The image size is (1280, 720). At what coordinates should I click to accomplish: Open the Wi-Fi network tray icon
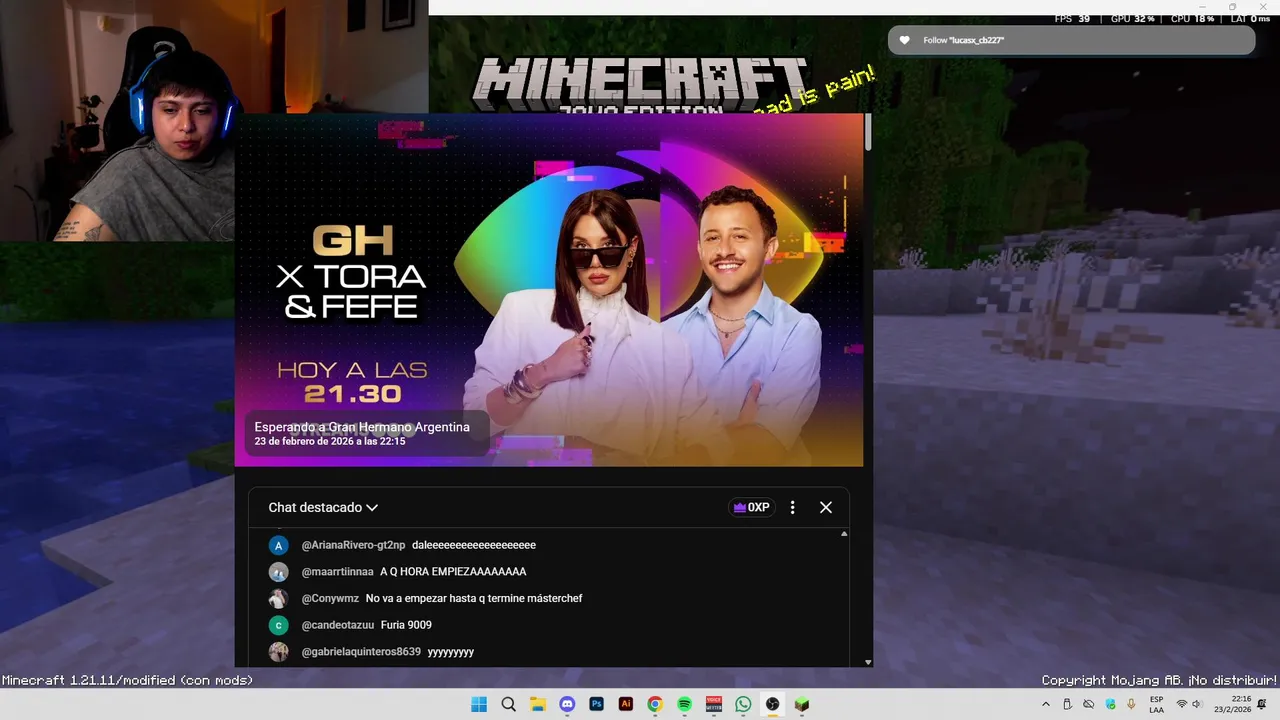1181,704
